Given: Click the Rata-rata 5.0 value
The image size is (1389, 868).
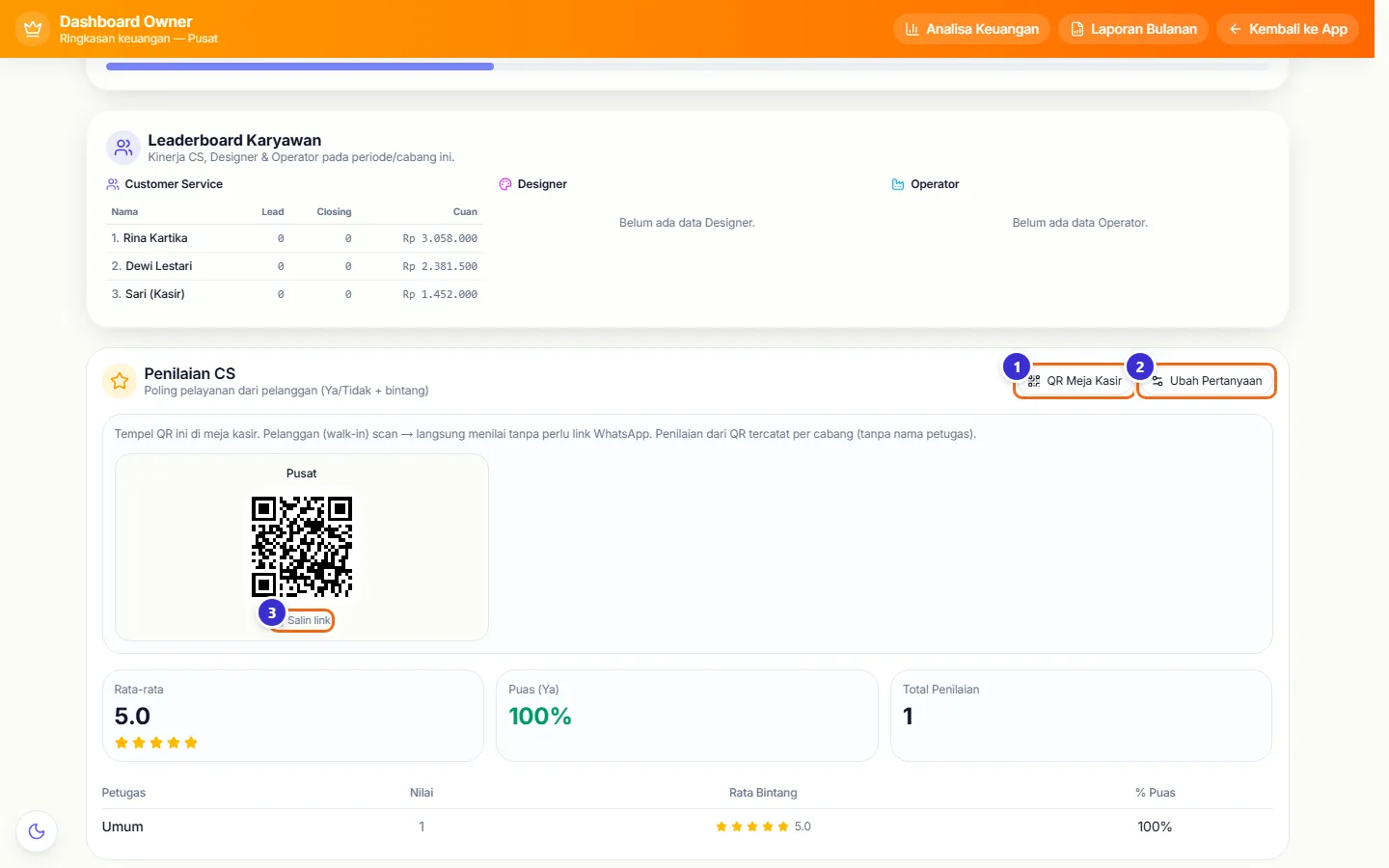Looking at the screenshot, I should click(132, 716).
